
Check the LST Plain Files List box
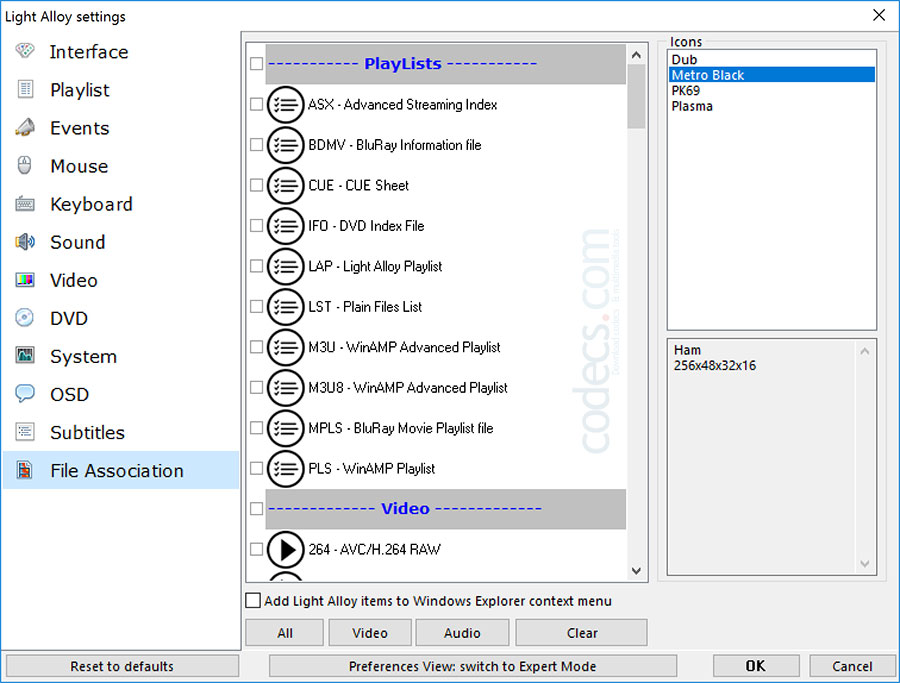tap(257, 306)
